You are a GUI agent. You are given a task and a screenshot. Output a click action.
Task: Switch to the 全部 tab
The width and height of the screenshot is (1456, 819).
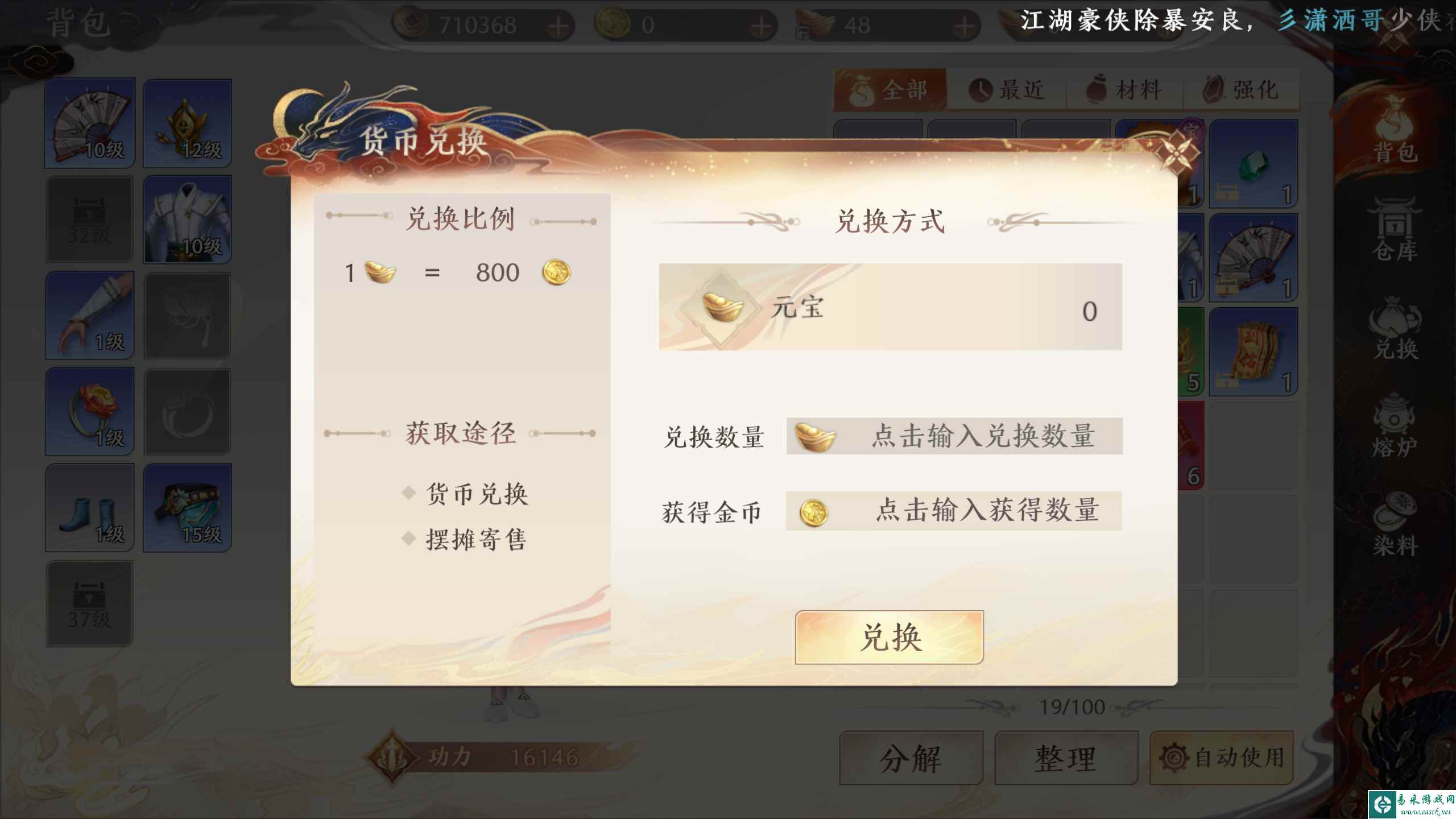(x=890, y=89)
